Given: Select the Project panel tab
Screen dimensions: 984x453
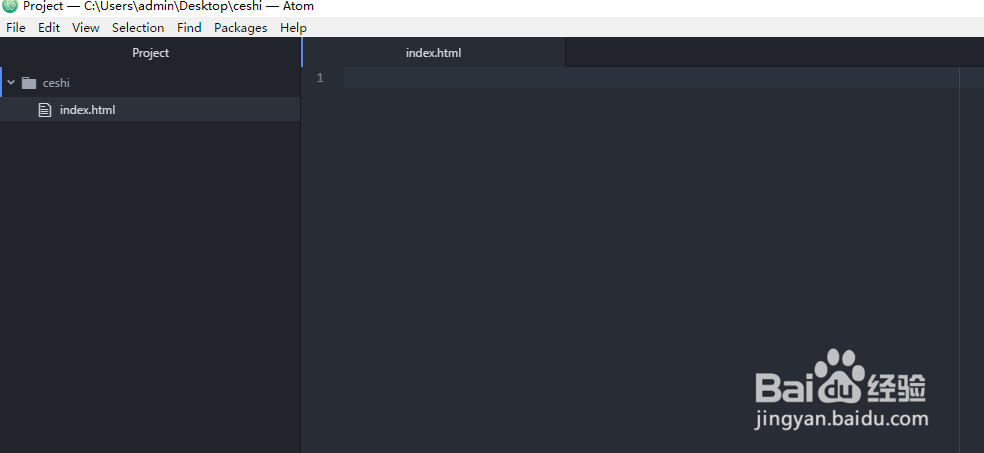Looking at the screenshot, I should tap(151, 53).
